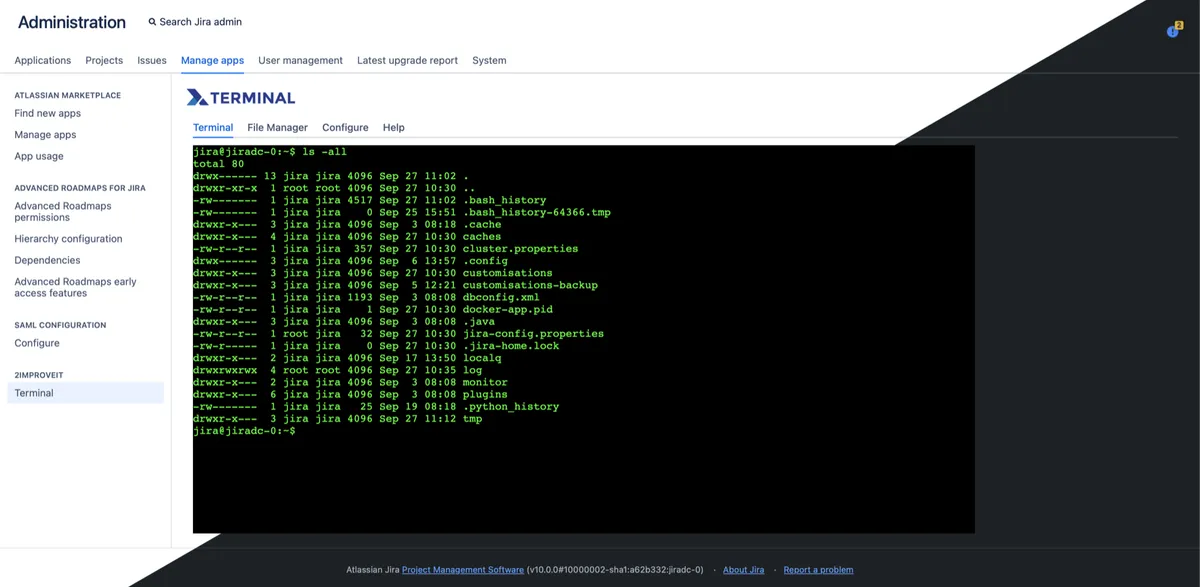Click the .jira-home.lock entry
The width and height of the screenshot is (1200, 587).
coord(511,346)
